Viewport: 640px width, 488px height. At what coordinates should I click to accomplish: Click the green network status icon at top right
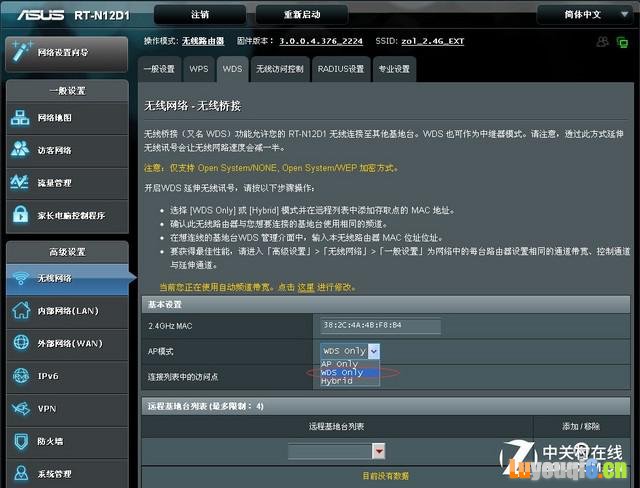[x=622, y=42]
